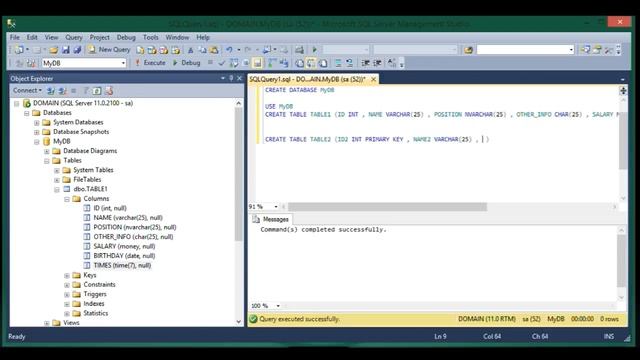
Task: Click the editor horizontal scrollbar thumb
Action: [x=388, y=207]
